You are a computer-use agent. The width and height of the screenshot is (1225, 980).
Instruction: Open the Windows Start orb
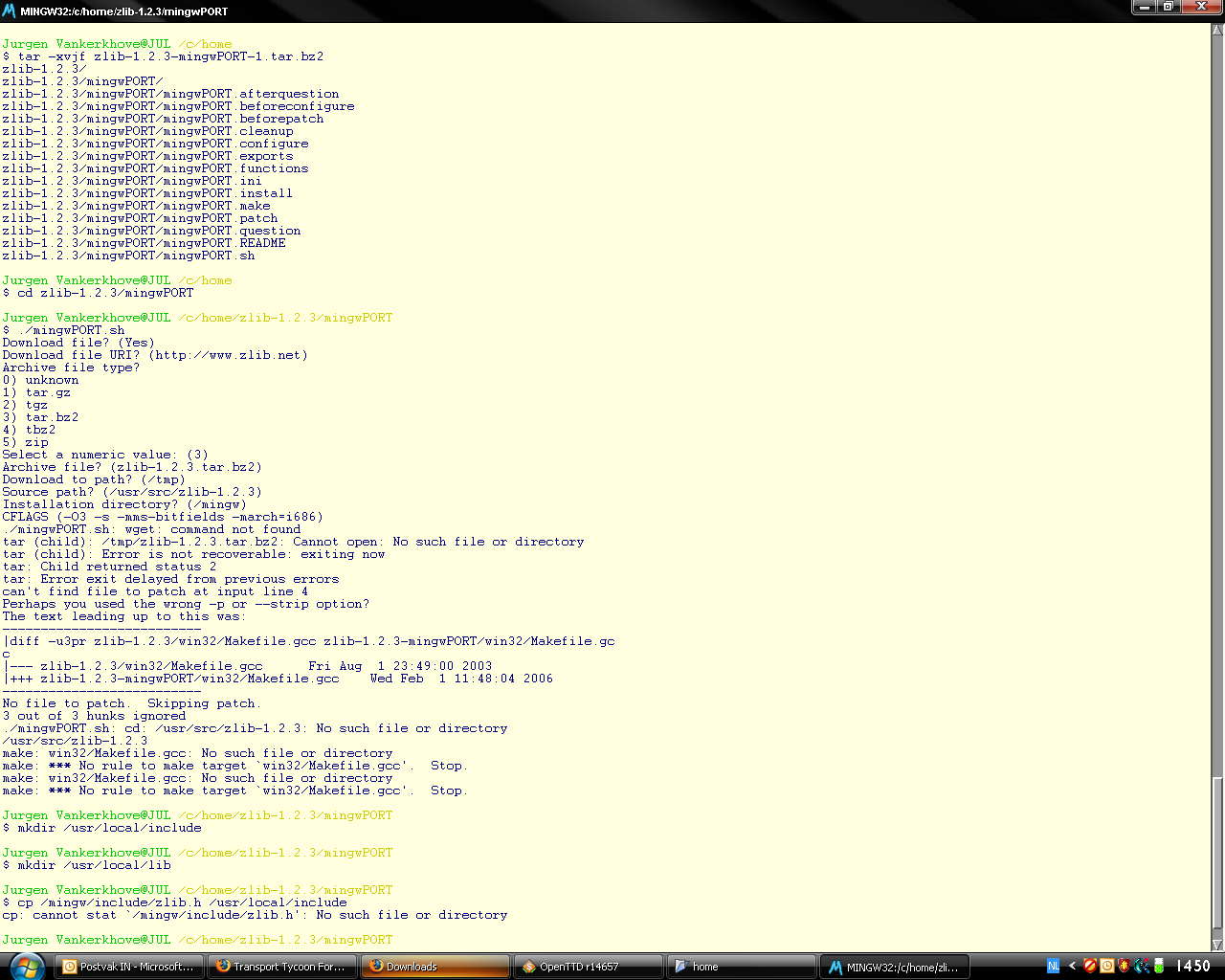pos(27,966)
